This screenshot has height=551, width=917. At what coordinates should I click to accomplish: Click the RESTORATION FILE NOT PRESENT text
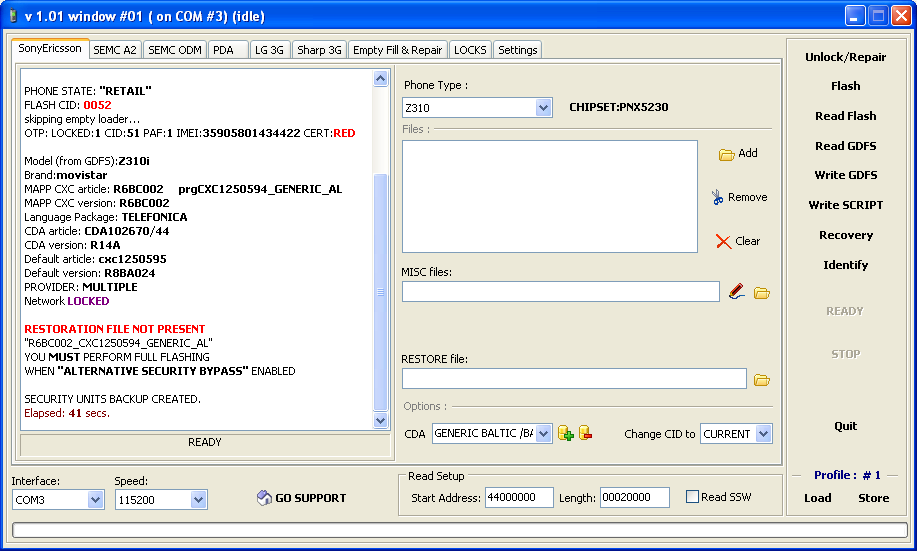(115, 329)
